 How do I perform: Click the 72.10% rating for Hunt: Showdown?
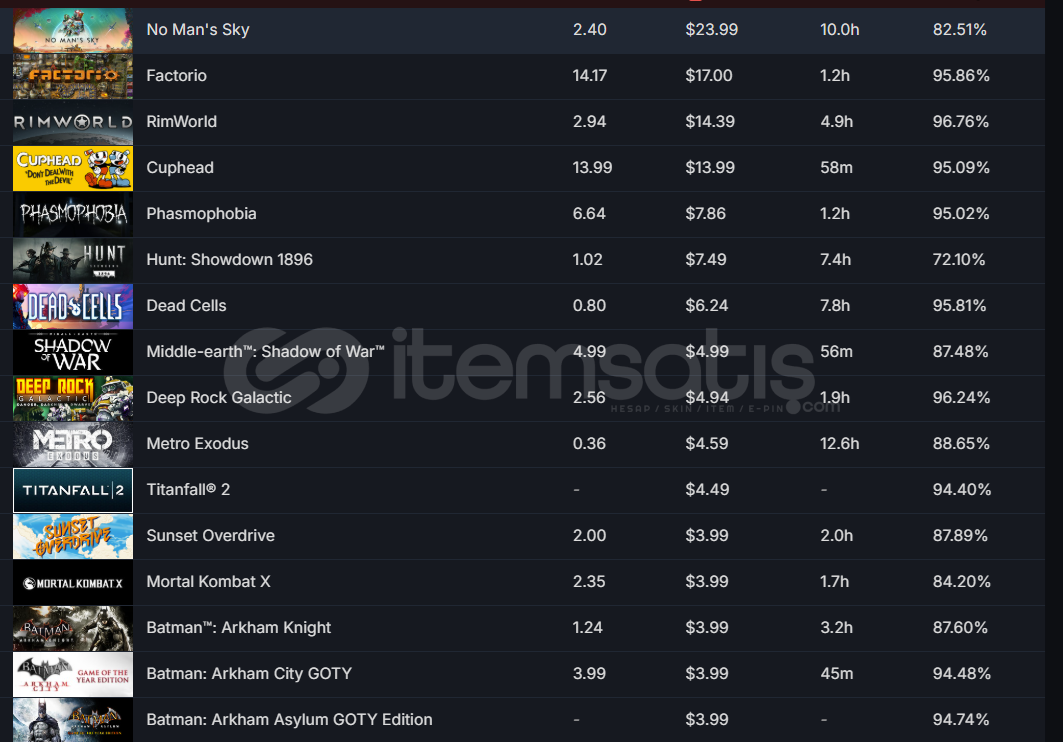pyautogui.click(x=959, y=260)
